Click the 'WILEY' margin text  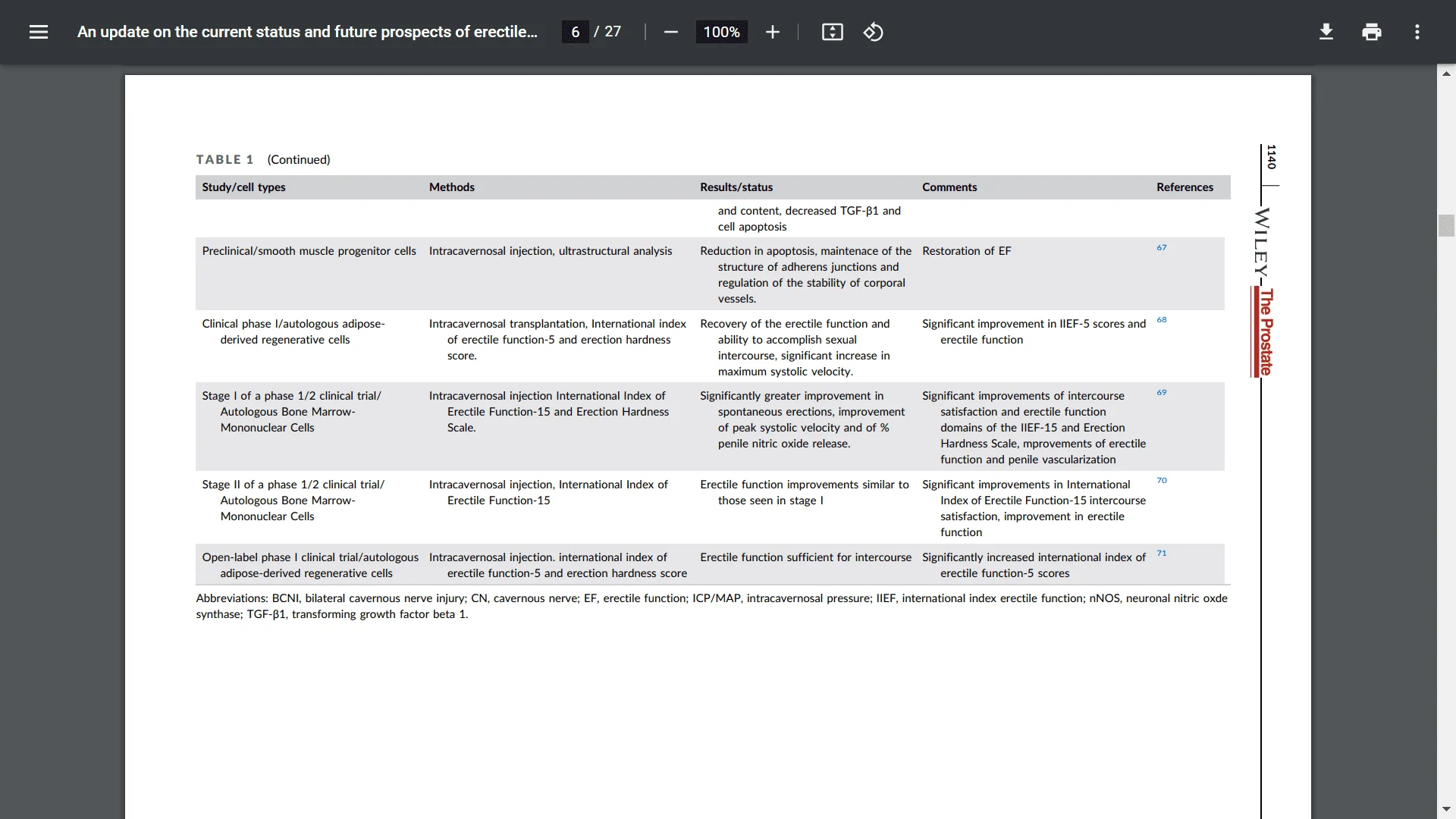(1261, 243)
